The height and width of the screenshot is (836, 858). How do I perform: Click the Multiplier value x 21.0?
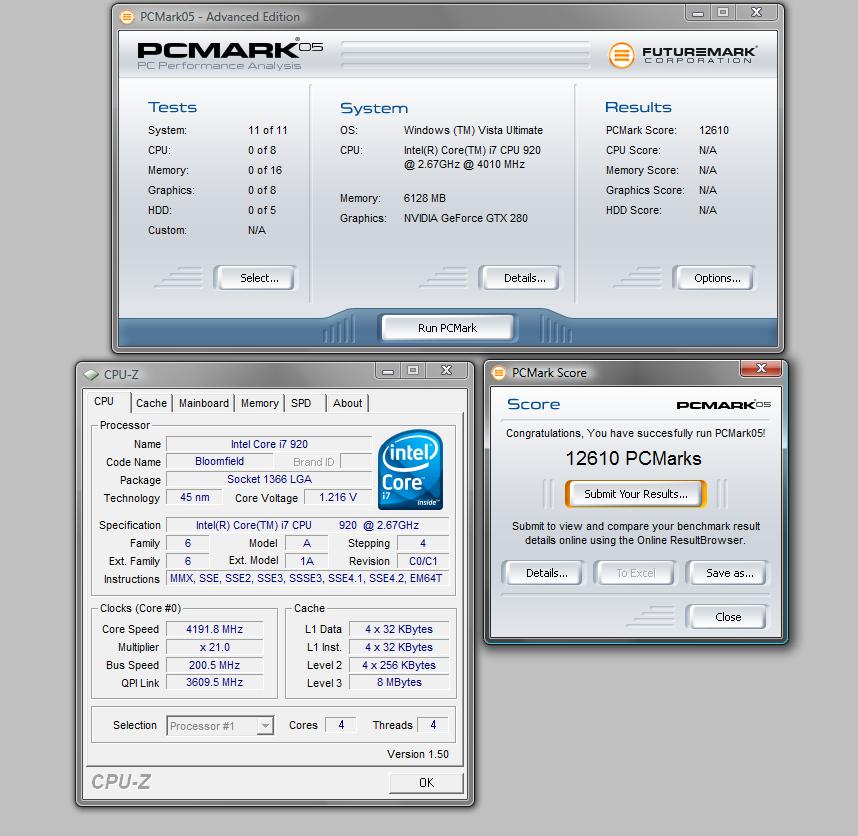point(214,647)
